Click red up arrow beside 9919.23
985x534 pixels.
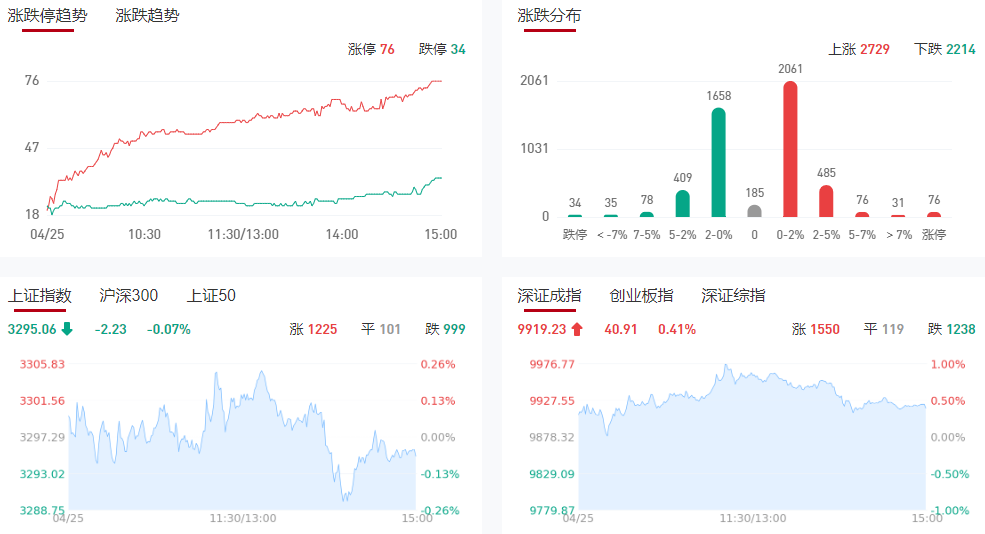pos(577,329)
